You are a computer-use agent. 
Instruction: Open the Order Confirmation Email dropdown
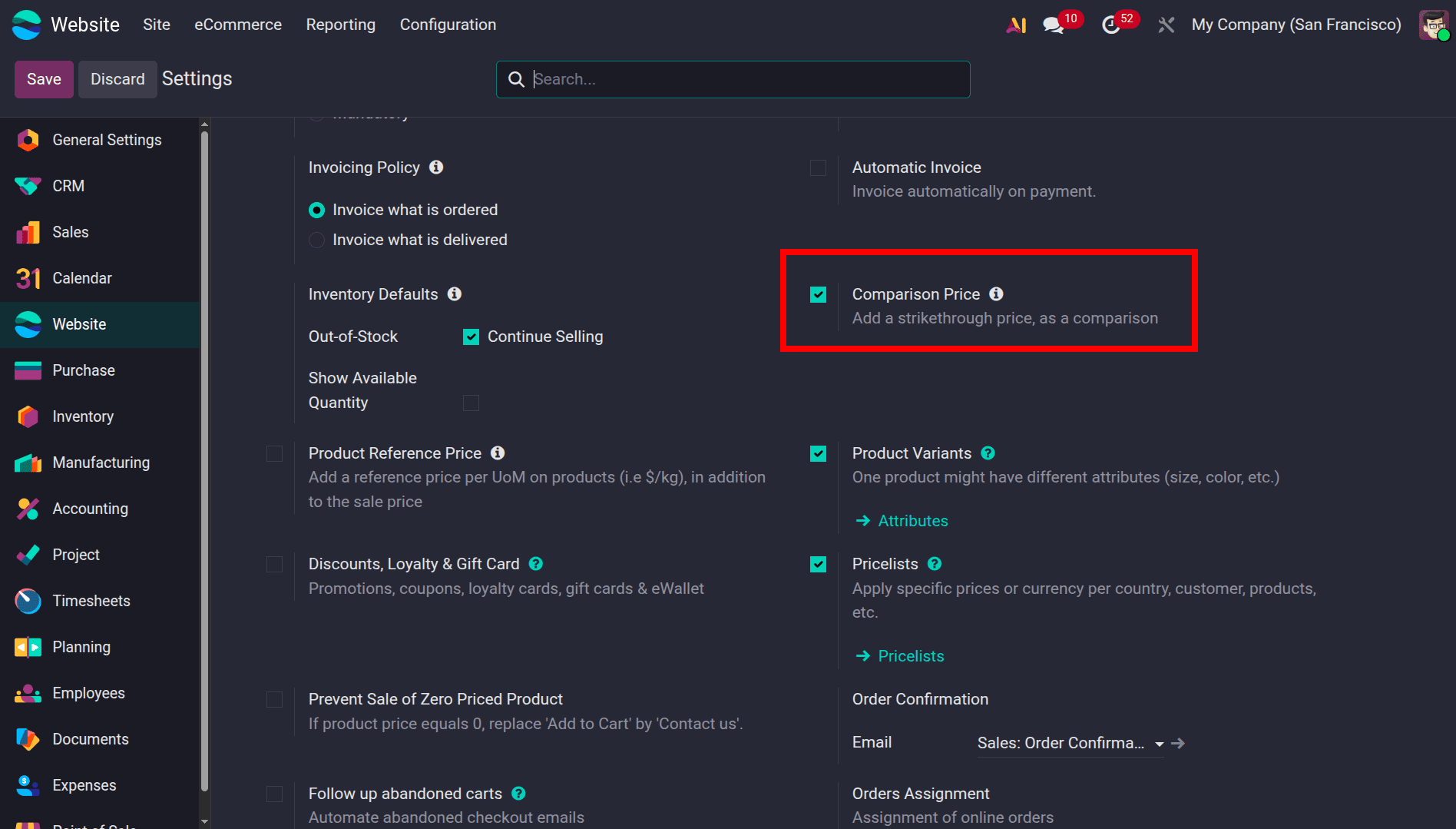[1070, 743]
